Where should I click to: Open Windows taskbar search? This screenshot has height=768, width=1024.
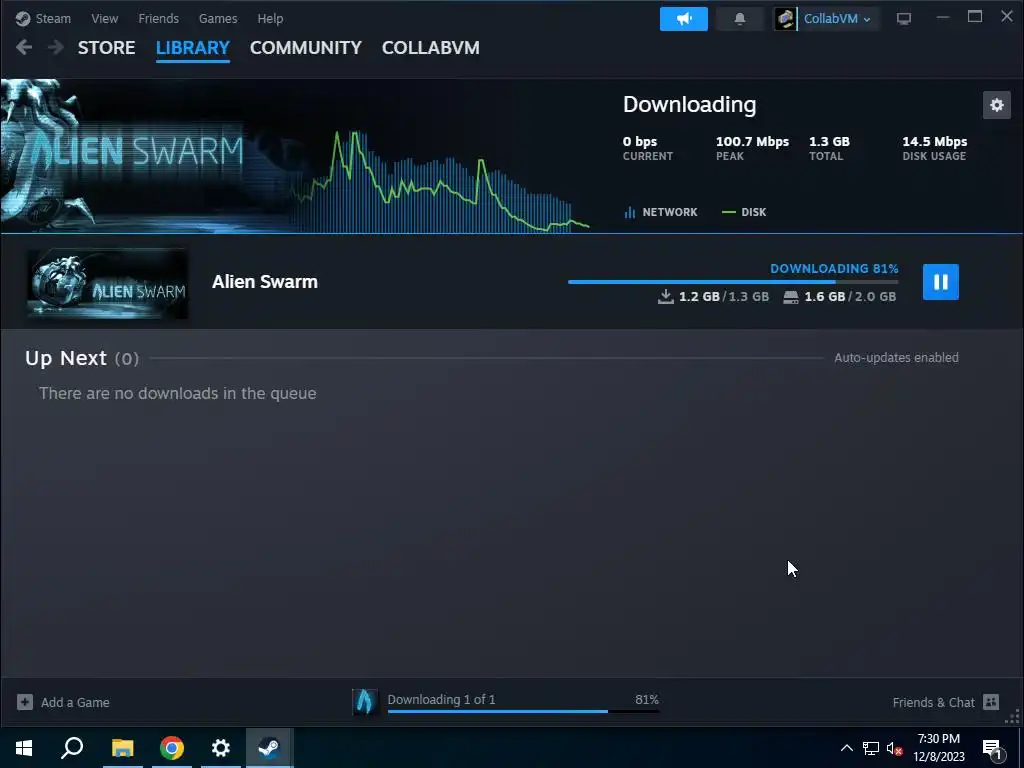click(72, 748)
